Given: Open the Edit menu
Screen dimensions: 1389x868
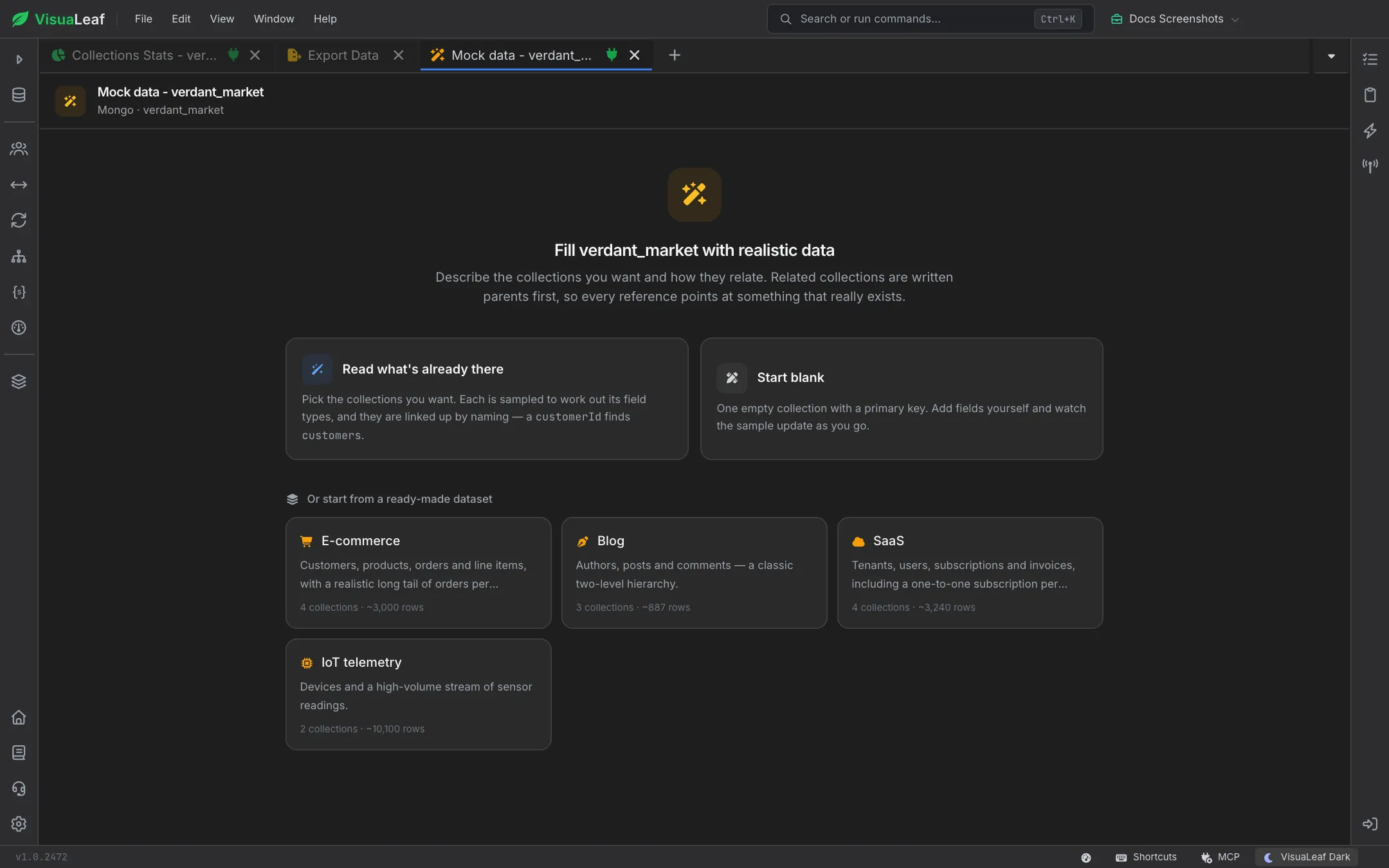Looking at the screenshot, I should coord(181,19).
